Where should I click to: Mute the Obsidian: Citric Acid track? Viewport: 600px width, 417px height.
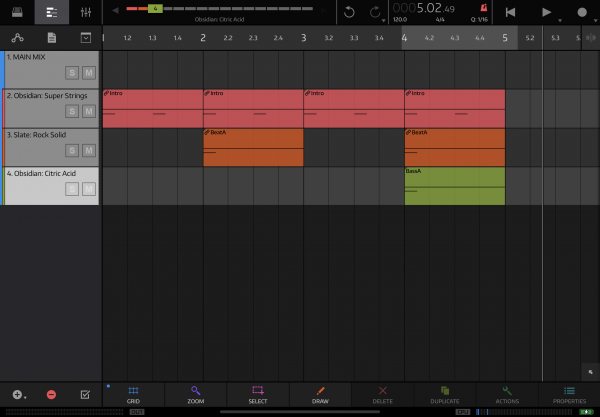click(89, 189)
